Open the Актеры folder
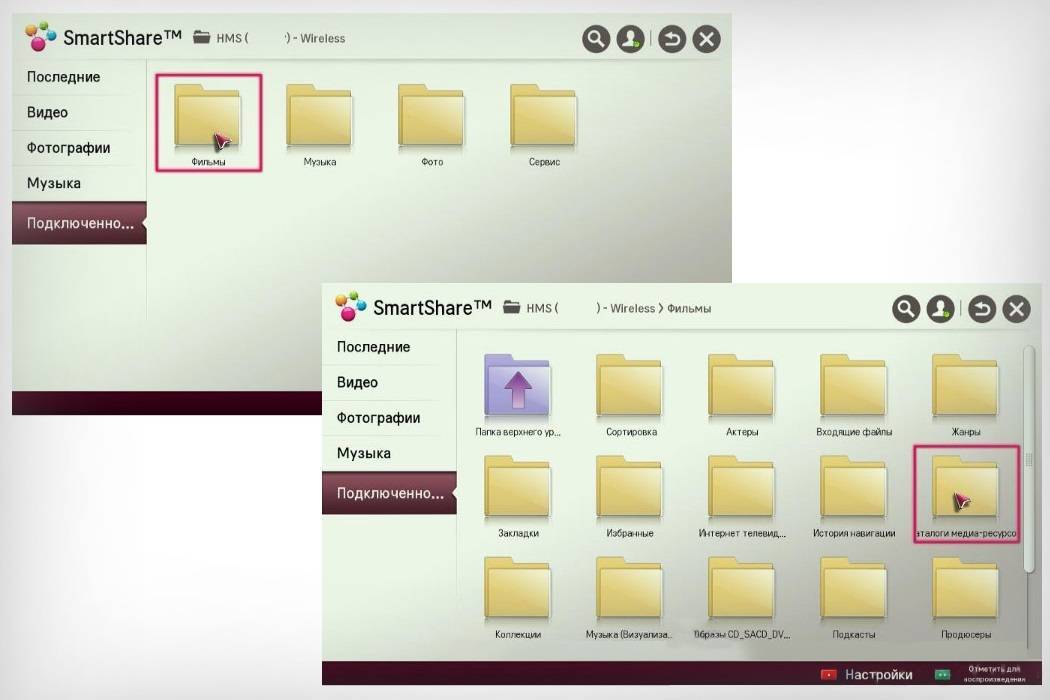Image resolution: width=1050 pixels, height=700 pixels. [x=742, y=390]
